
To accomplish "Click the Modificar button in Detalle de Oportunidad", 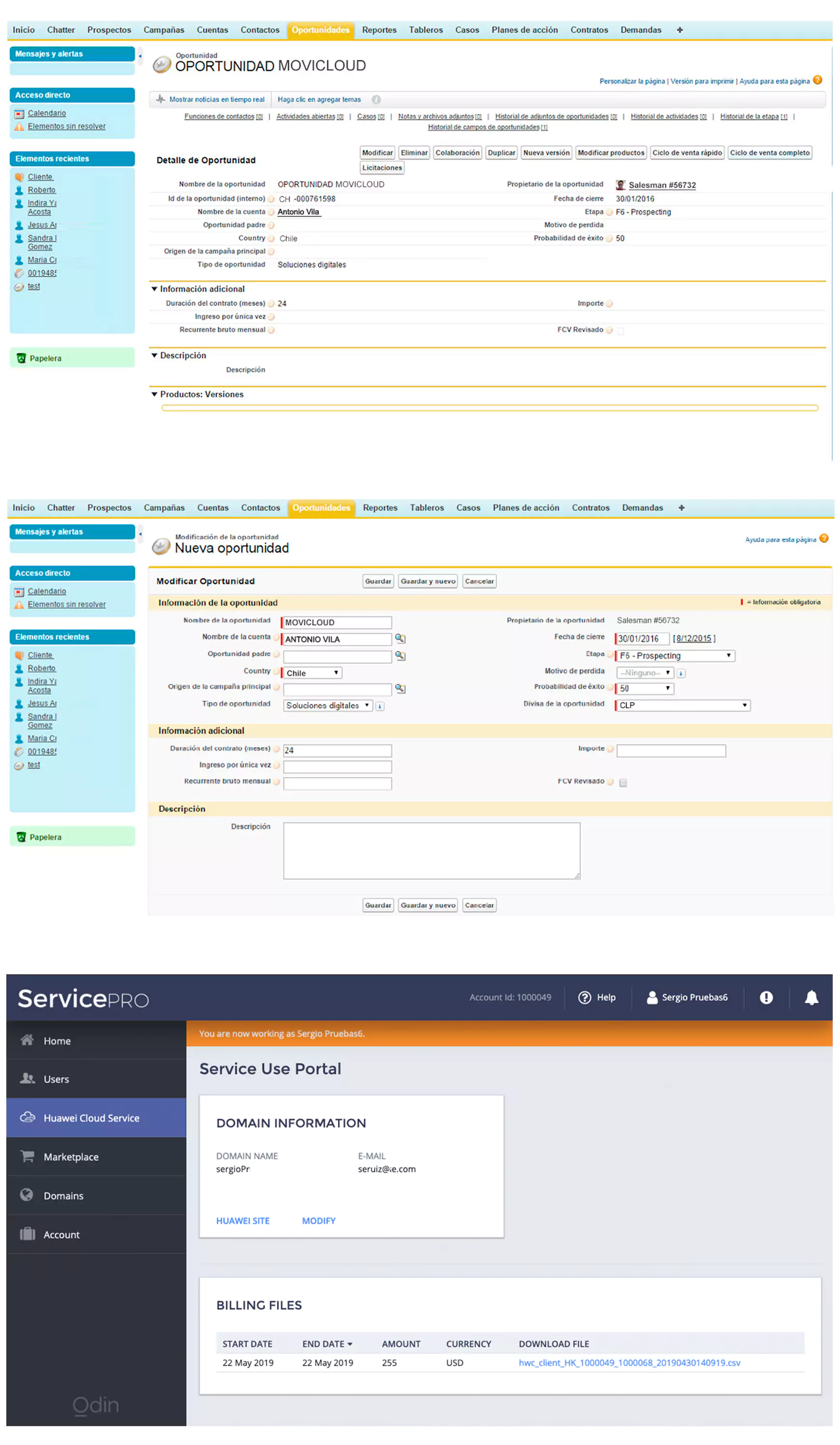I will pos(378,153).
